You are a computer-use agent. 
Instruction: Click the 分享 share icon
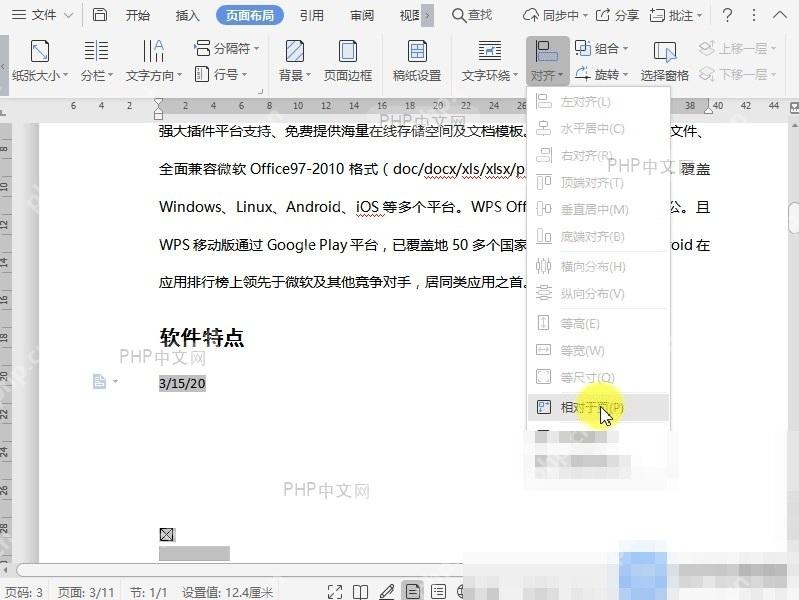(603, 15)
